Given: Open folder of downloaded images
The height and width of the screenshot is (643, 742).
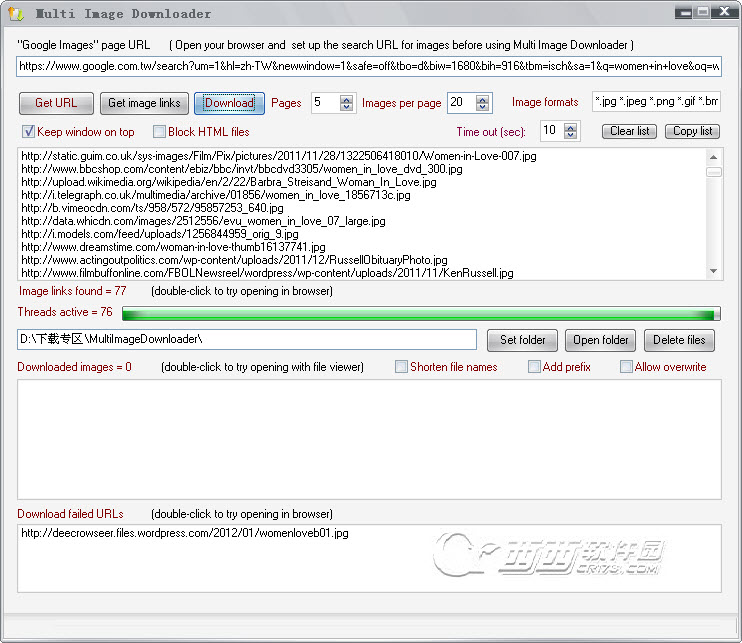Looking at the screenshot, I should click(x=601, y=340).
